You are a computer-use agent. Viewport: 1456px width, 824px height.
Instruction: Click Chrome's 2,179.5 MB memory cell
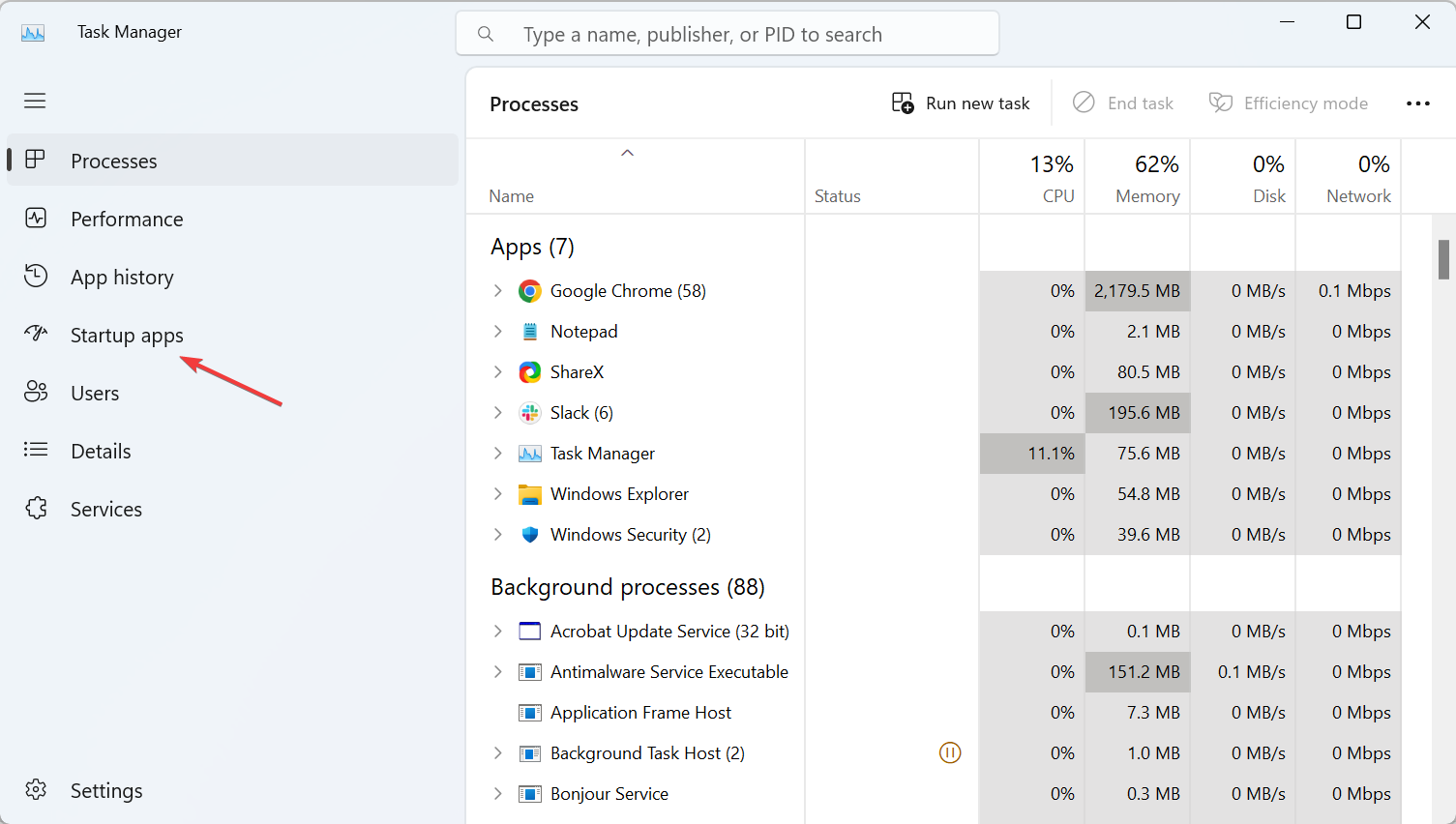point(1138,291)
